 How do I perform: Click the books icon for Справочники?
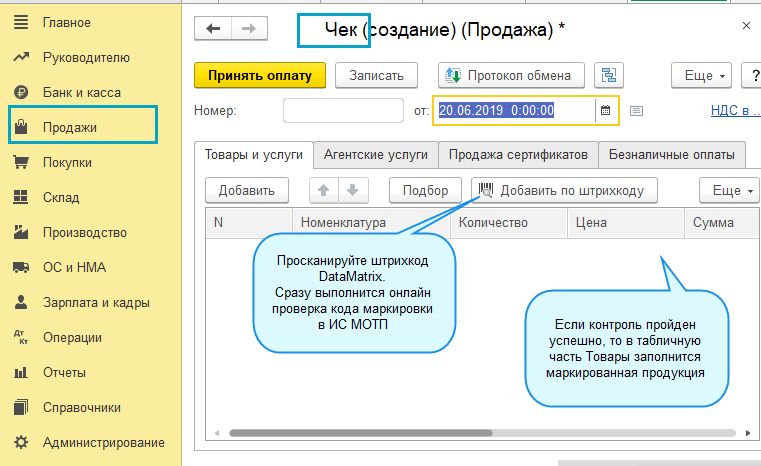(21, 407)
